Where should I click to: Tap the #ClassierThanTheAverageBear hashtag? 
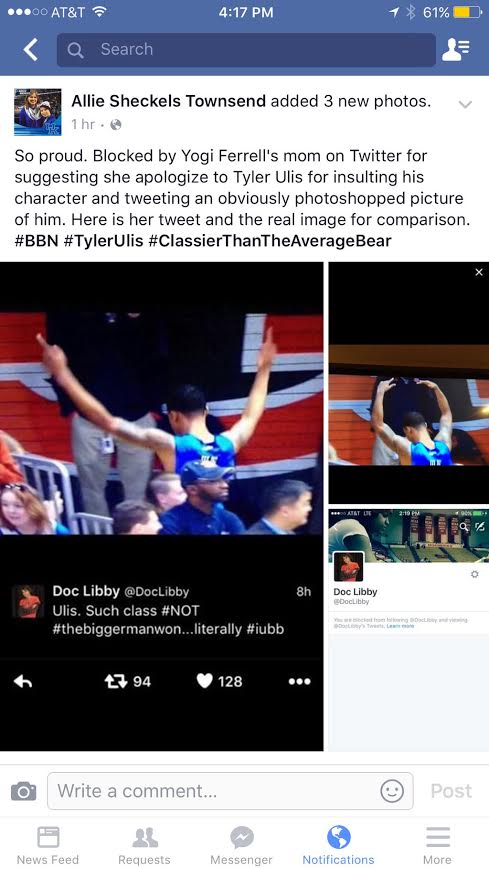pos(270,242)
